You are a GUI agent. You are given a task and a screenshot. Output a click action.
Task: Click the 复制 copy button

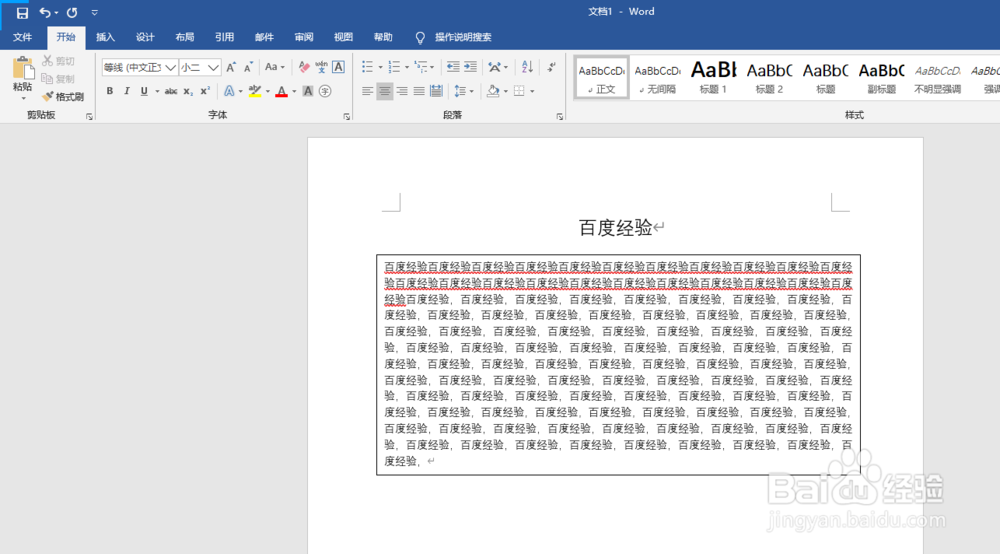[59, 79]
